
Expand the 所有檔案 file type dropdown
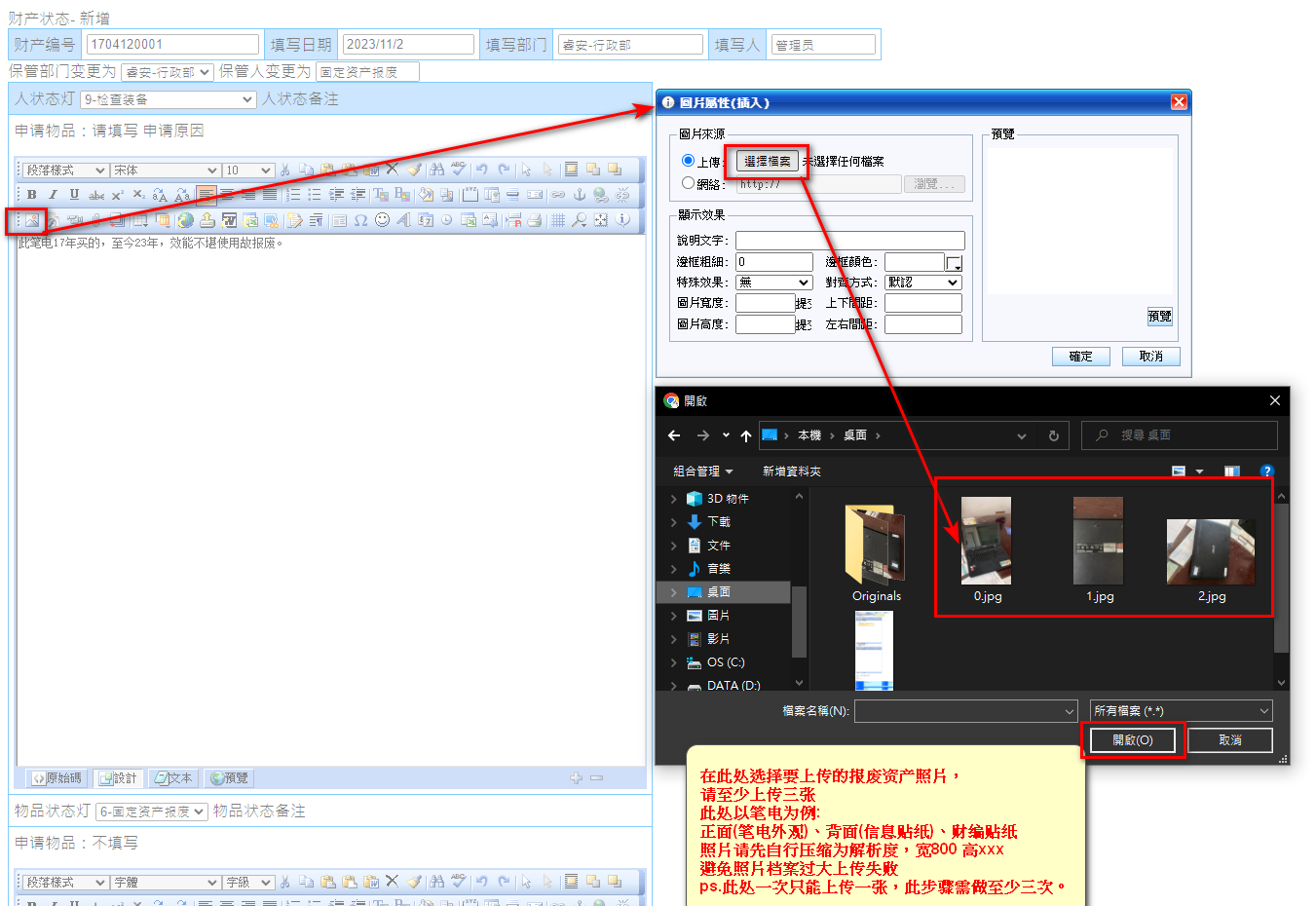tap(1181, 711)
